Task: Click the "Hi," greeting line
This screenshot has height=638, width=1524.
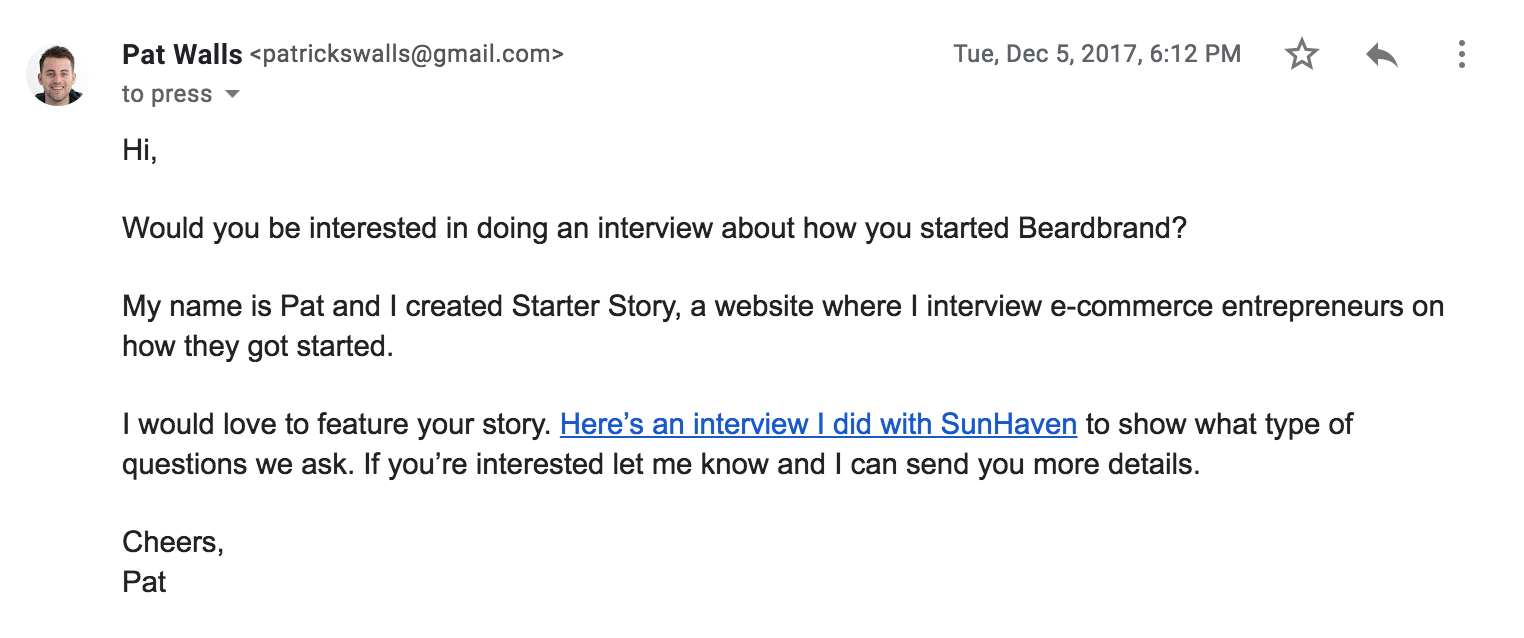Action: pos(139,151)
